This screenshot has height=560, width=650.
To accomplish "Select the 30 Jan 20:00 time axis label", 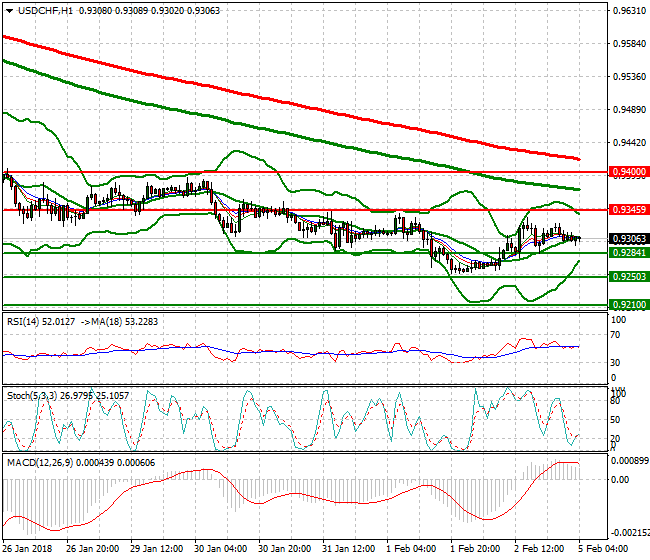I will (x=284, y=549).
